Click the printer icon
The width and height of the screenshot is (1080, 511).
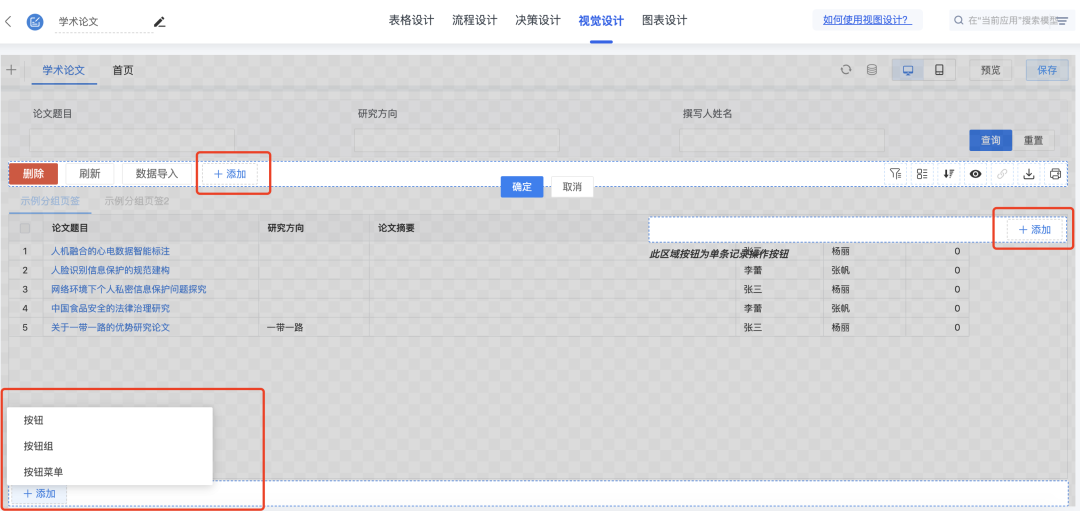[1055, 174]
